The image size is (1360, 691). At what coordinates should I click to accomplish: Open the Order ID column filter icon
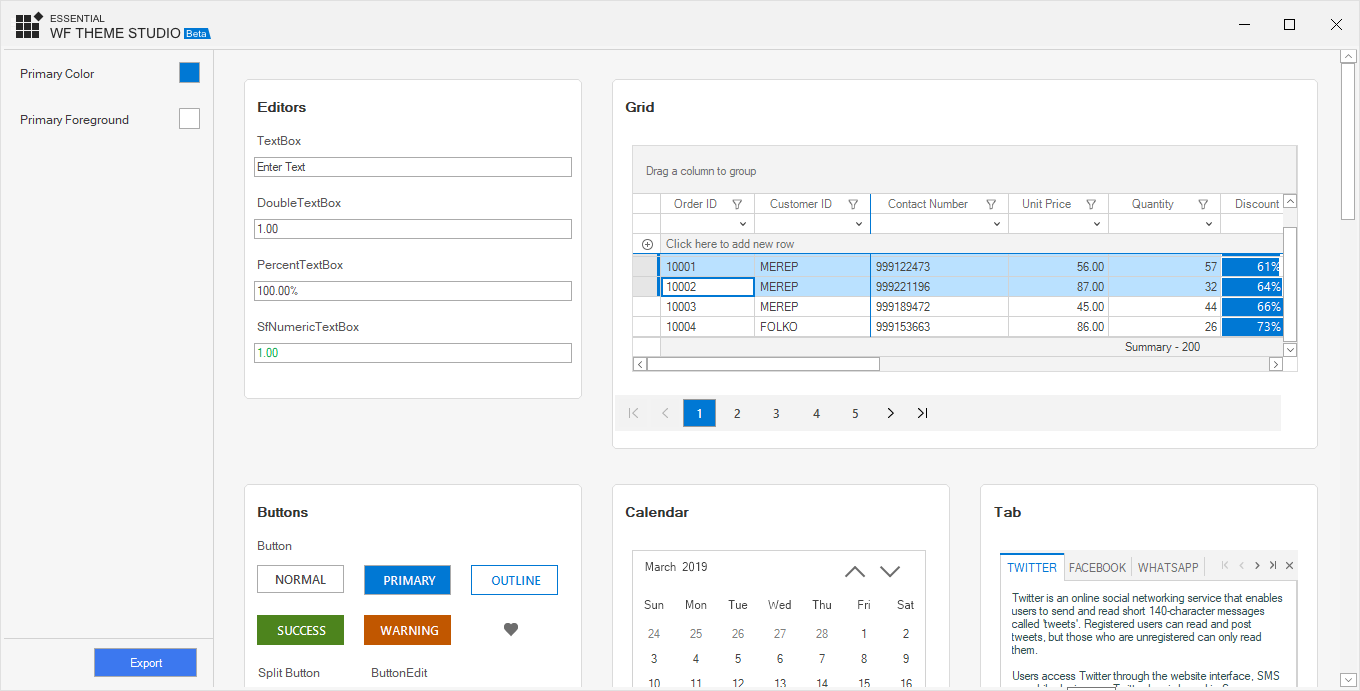[x=737, y=204]
